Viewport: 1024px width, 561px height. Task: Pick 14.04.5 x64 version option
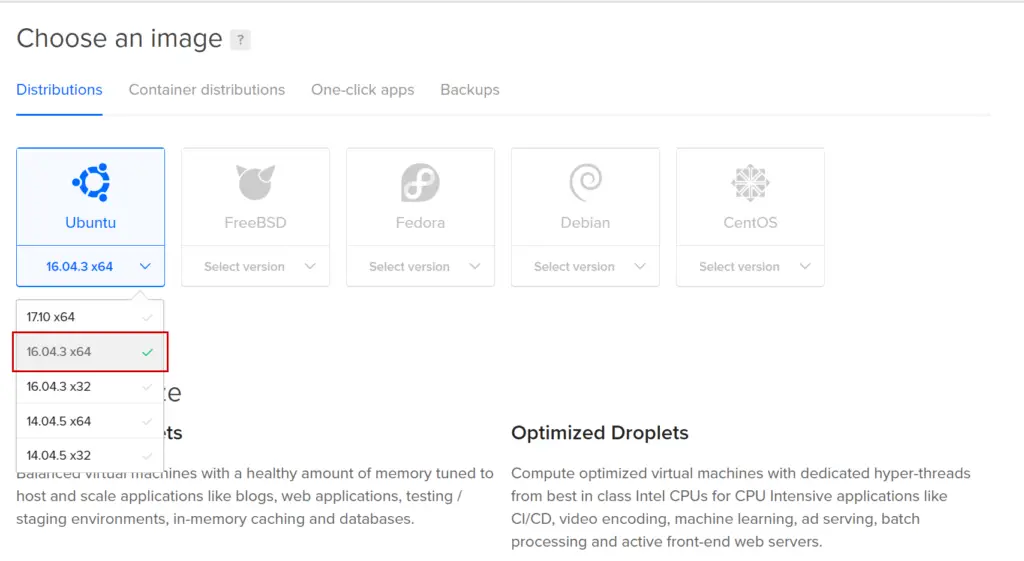[x=90, y=421]
